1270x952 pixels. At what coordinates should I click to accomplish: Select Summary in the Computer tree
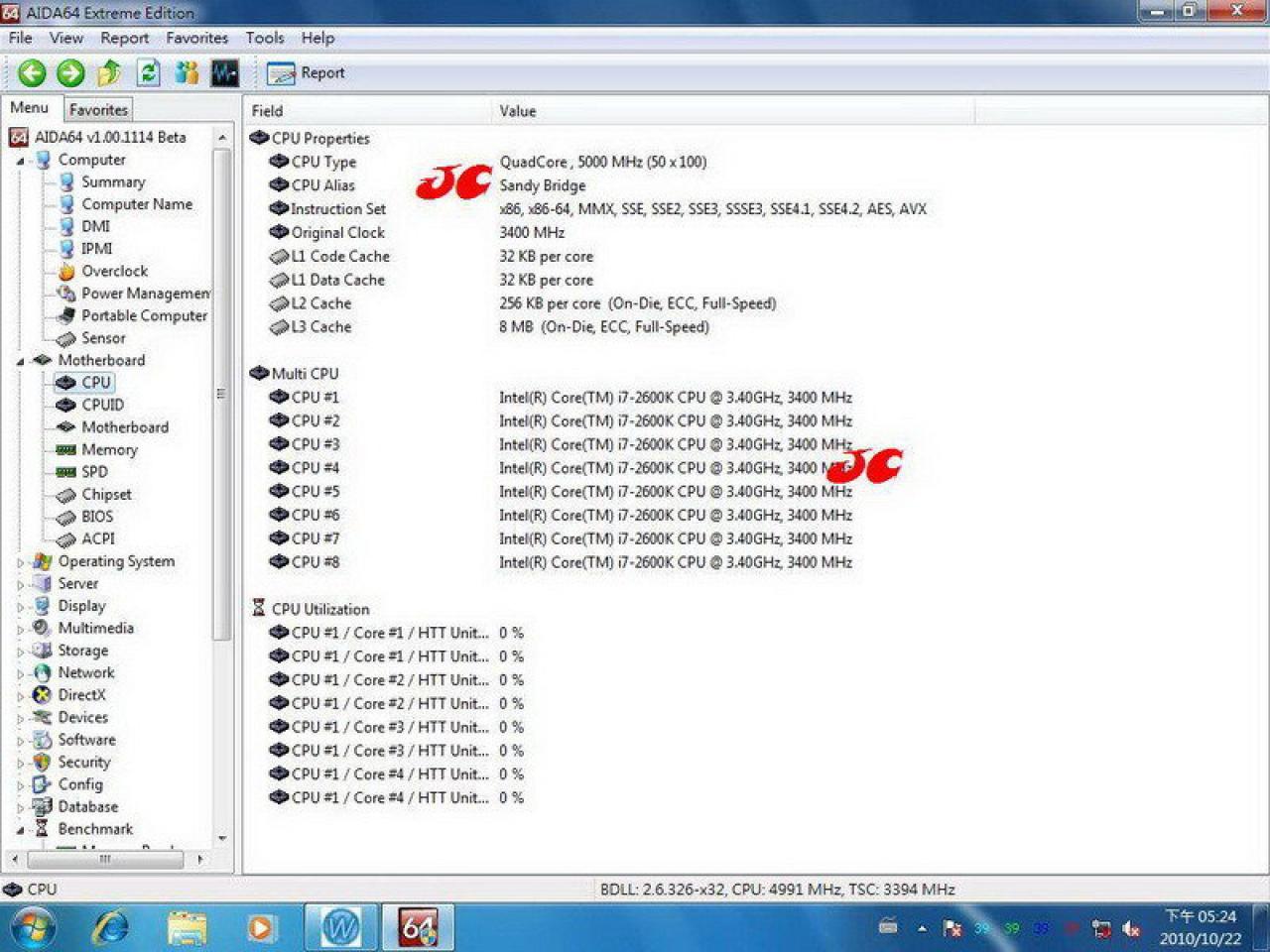tap(112, 181)
